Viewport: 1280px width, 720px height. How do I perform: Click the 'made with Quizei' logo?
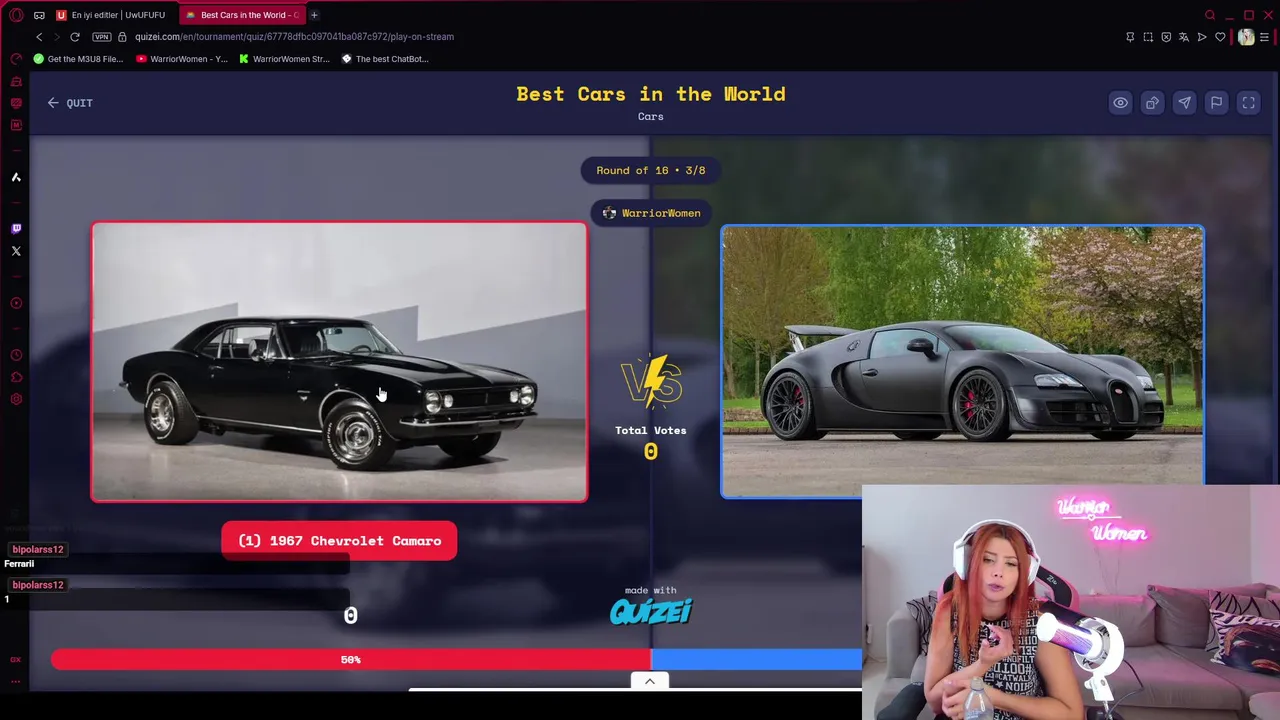[x=651, y=606]
